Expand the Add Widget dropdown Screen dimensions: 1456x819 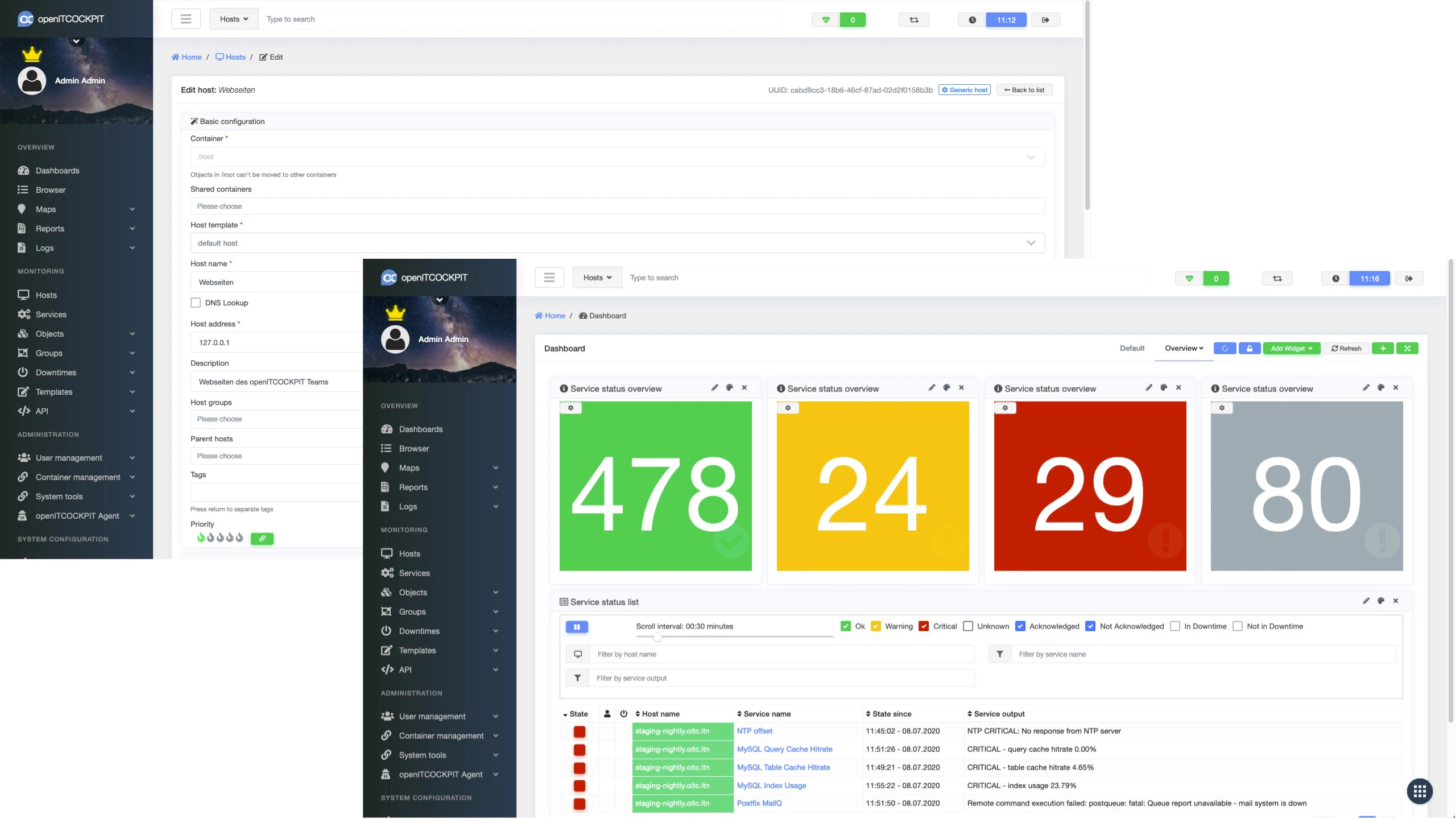click(1292, 349)
